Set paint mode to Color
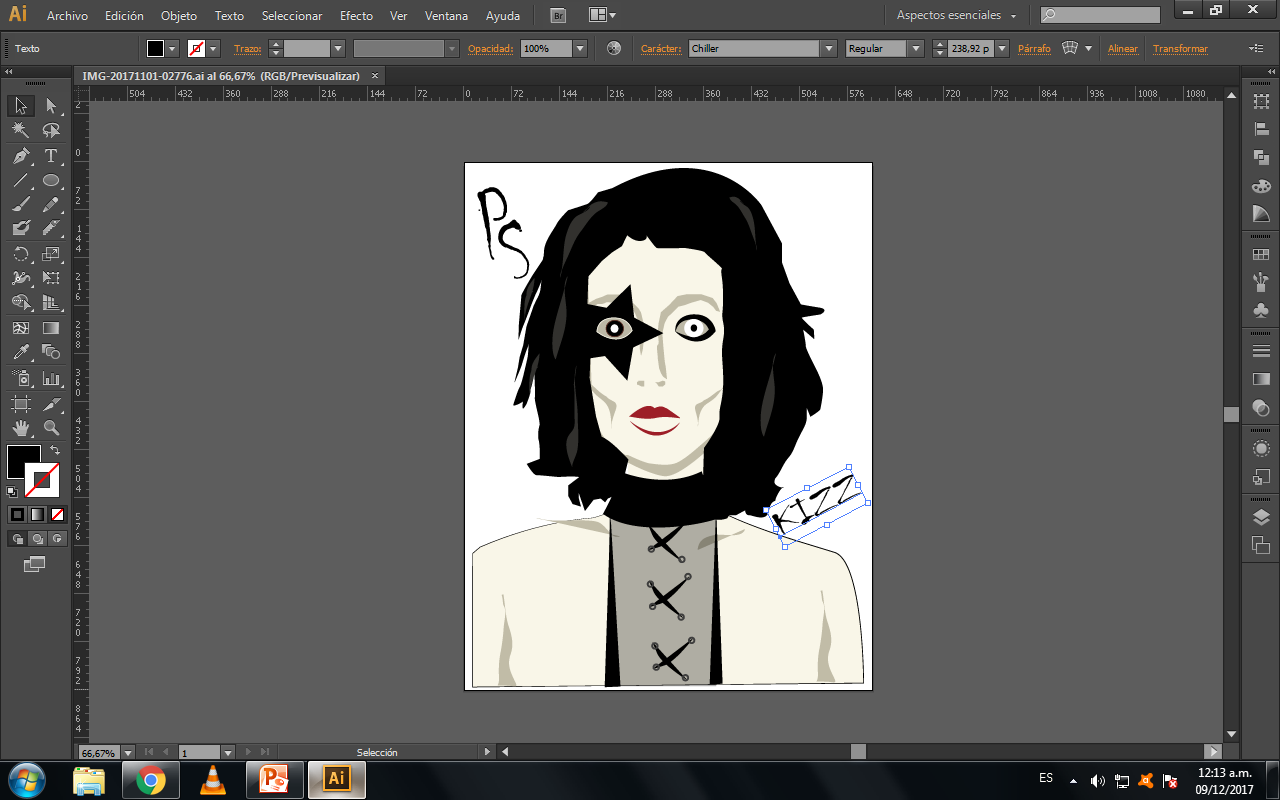 coord(17,515)
